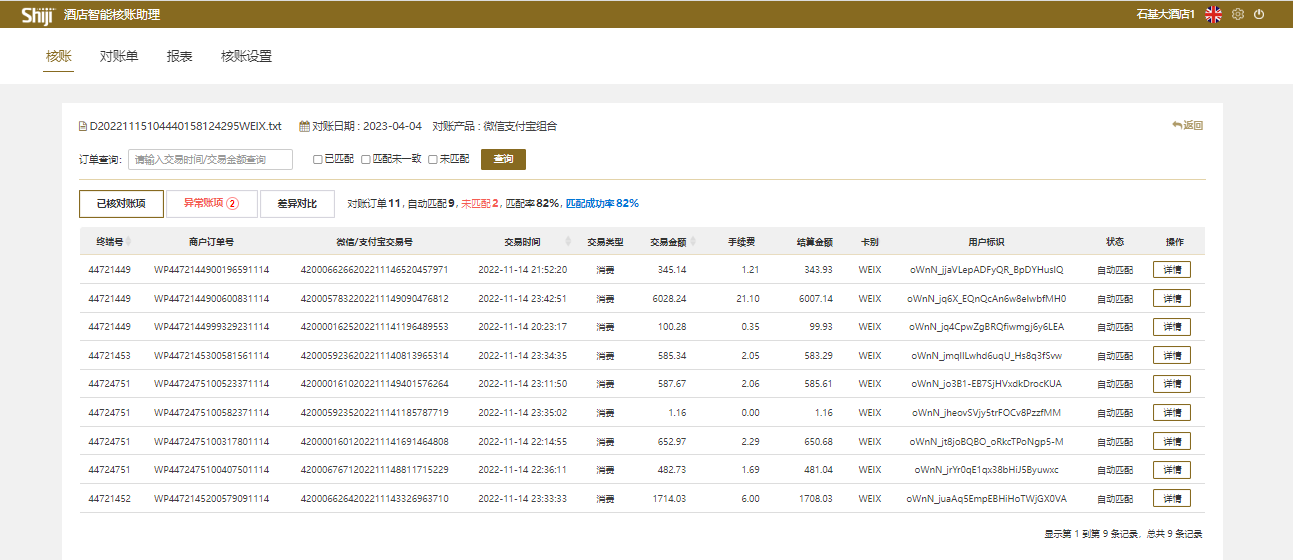Click the 查询 search button
This screenshot has width=1293, height=560.
(503, 159)
